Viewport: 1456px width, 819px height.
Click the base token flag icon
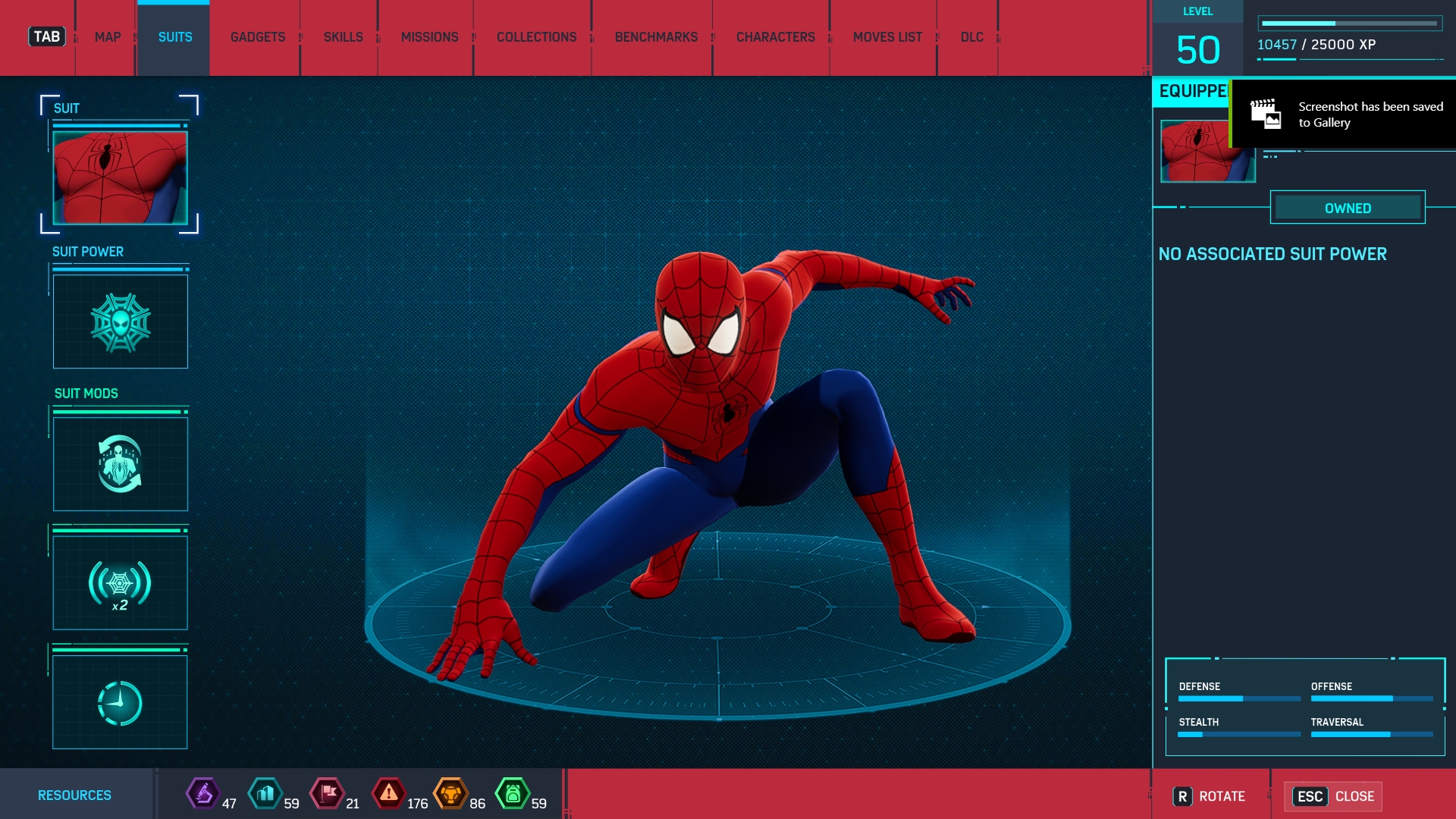(328, 794)
